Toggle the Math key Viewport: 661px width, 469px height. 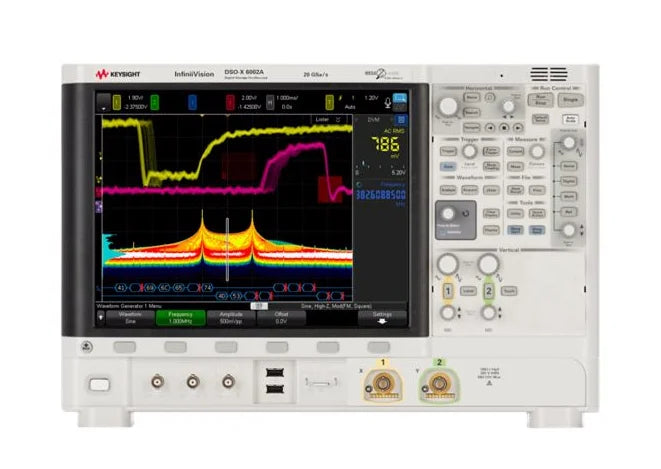point(569,196)
